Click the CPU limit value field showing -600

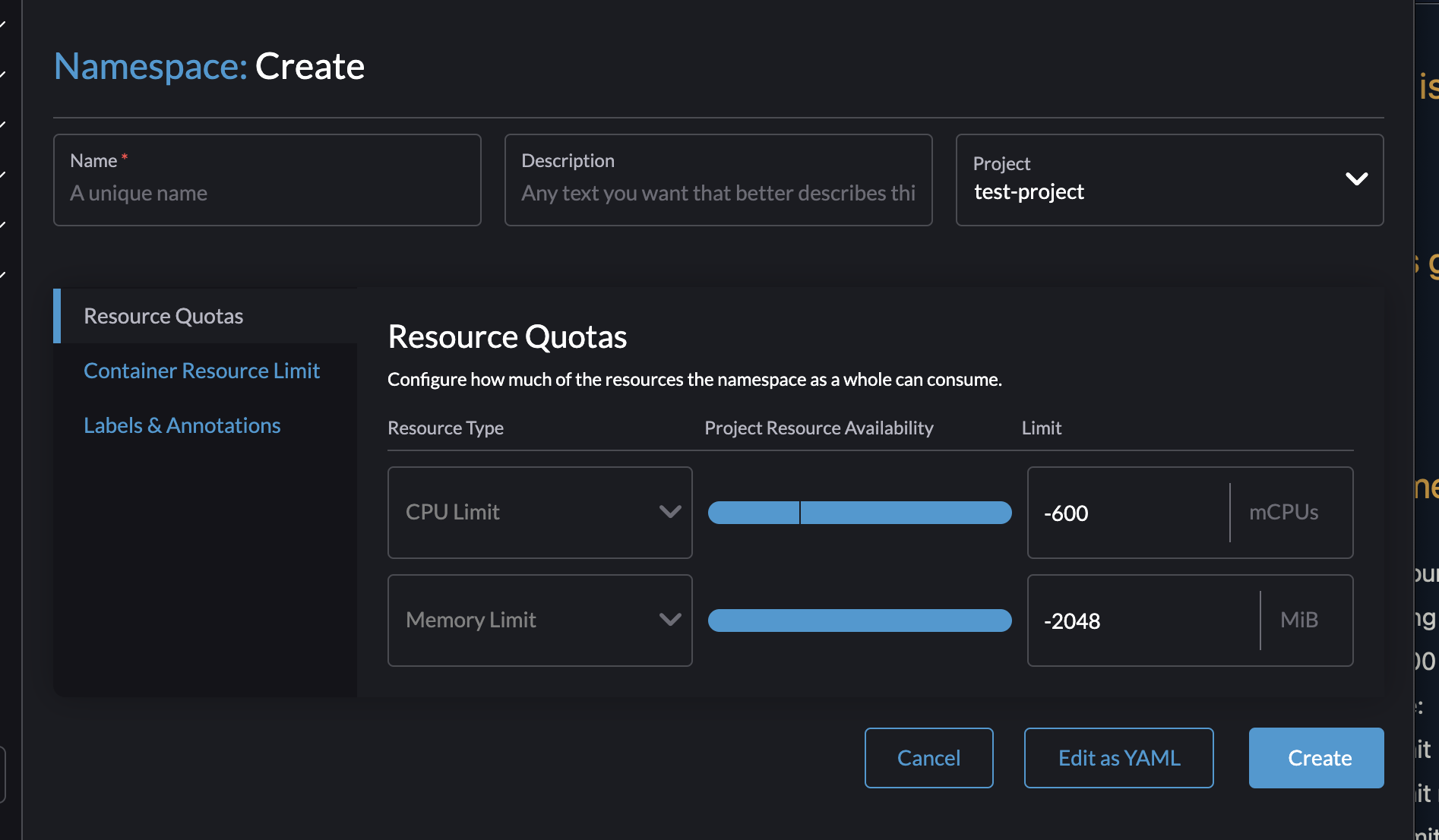coord(1128,513)
